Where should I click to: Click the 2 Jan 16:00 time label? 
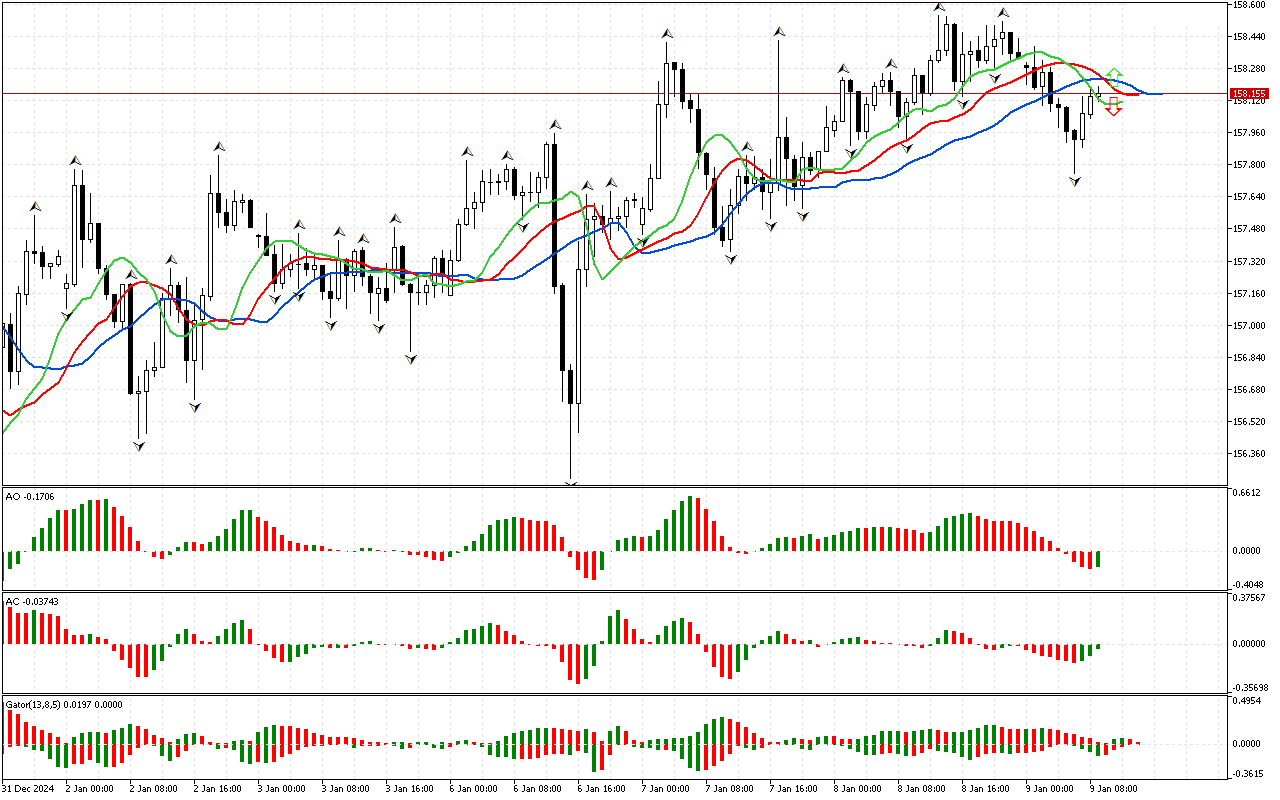coord(216,788)
